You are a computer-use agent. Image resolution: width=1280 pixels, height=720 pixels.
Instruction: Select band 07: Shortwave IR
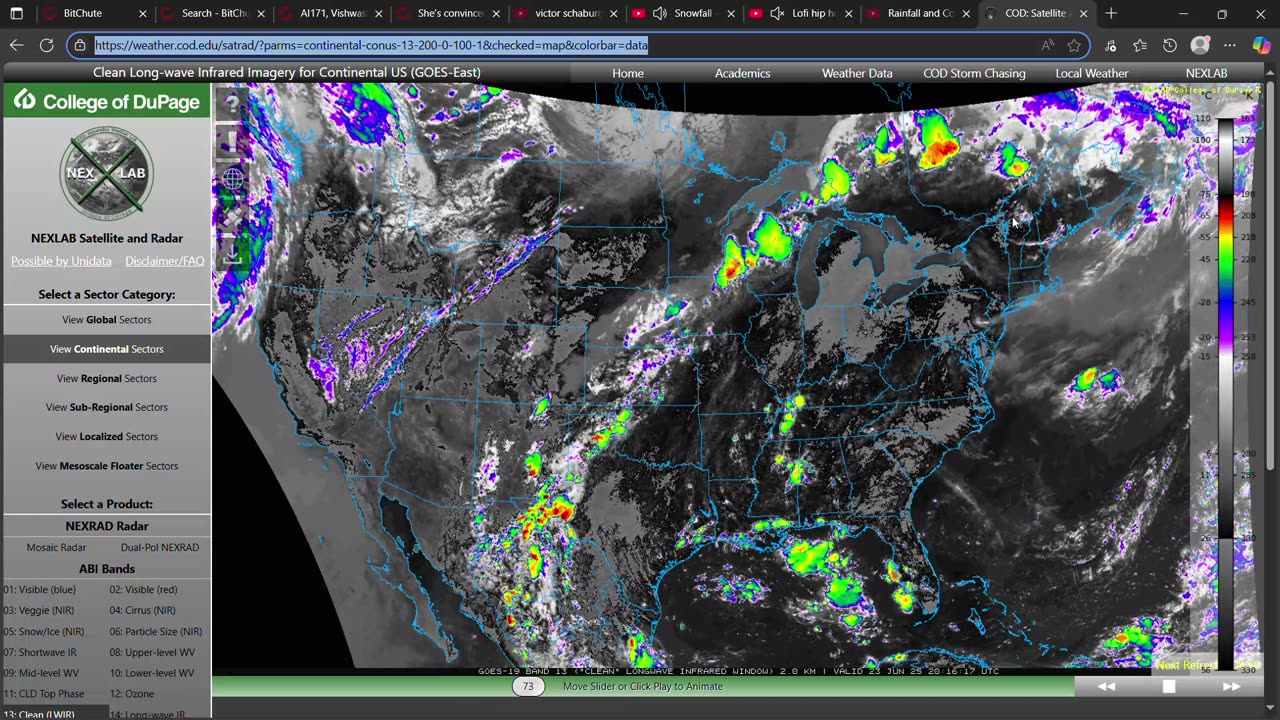[40, 652]
